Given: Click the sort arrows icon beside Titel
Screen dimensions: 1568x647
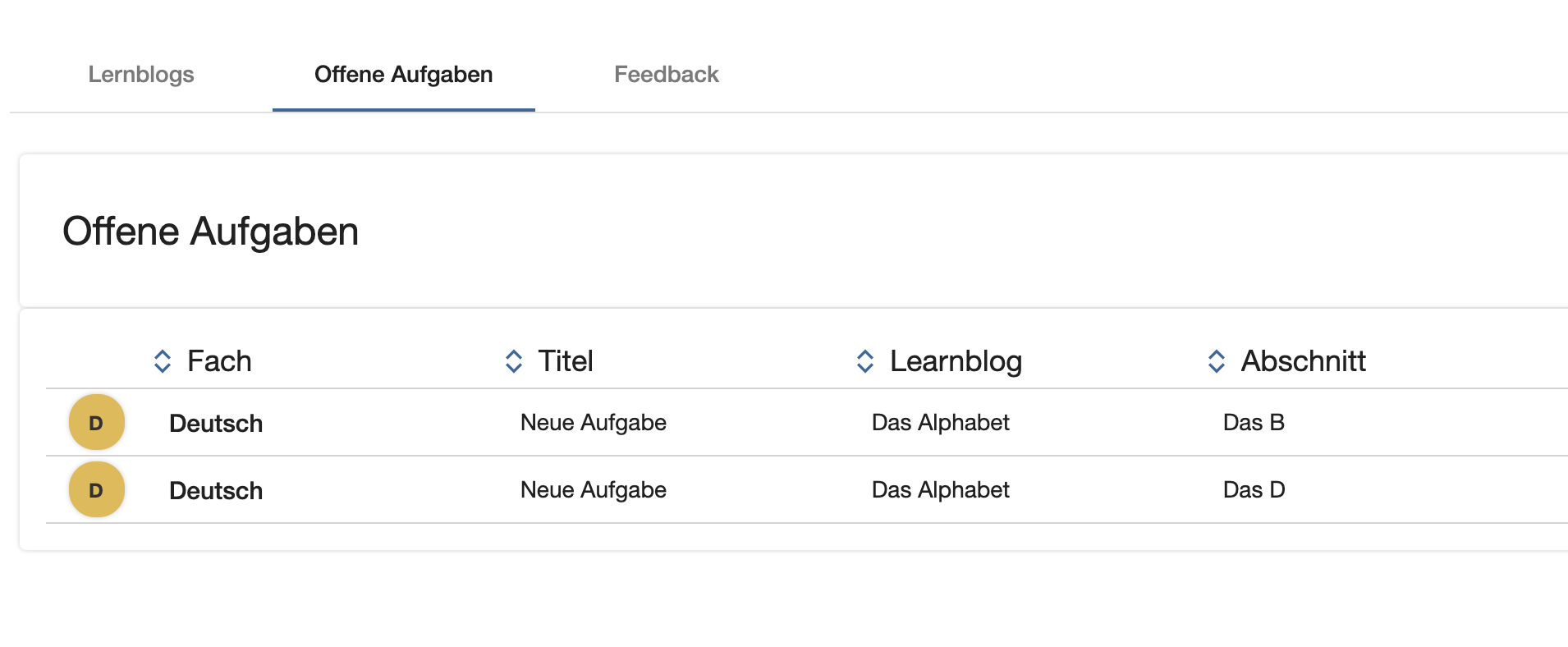Looking at the screenshot, I should [x=514, y=361].
